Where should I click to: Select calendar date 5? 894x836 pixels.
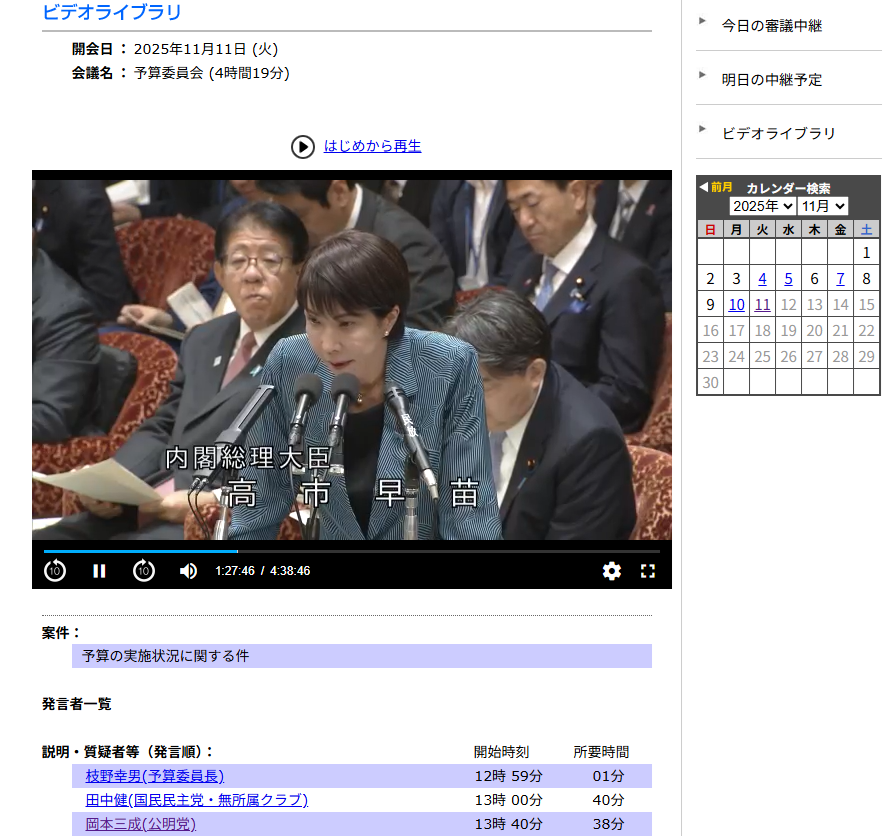(x=789, y=279)
